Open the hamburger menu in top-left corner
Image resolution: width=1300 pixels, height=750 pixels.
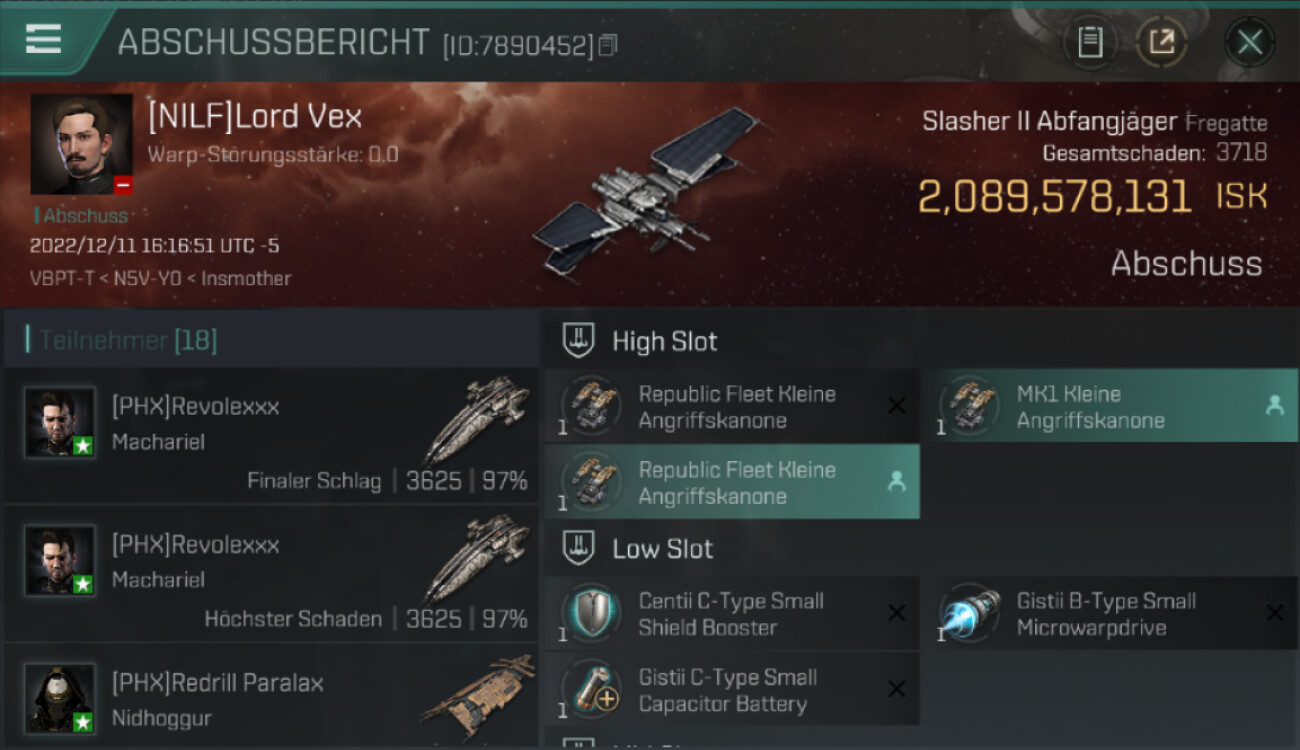pyautogui.click(x=43, y=39)
